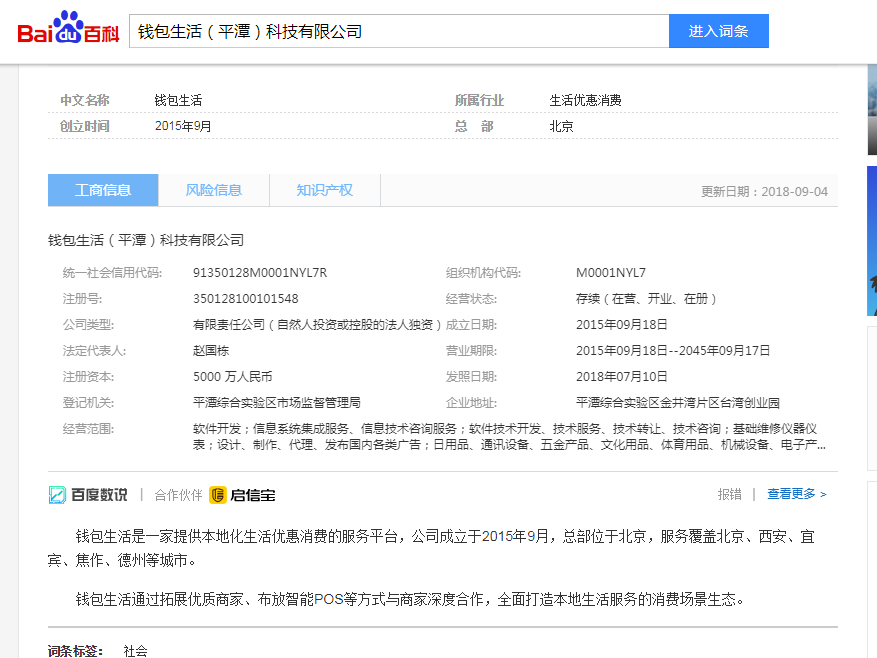The image size is (877, 658).
Task: Click the legal representative name 赵国栋
Action: (x=211, y=351)
